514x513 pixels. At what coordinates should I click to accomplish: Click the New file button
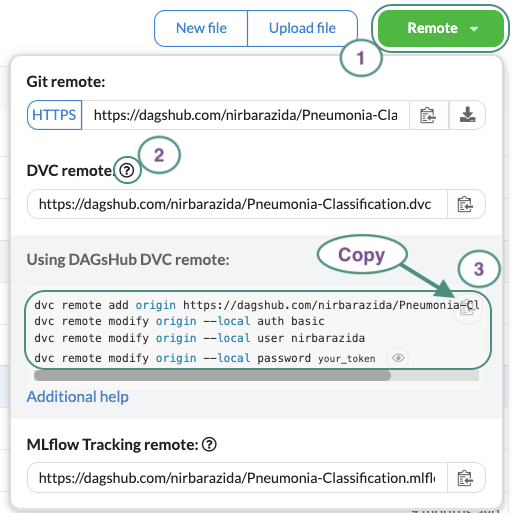coord(201,28)
